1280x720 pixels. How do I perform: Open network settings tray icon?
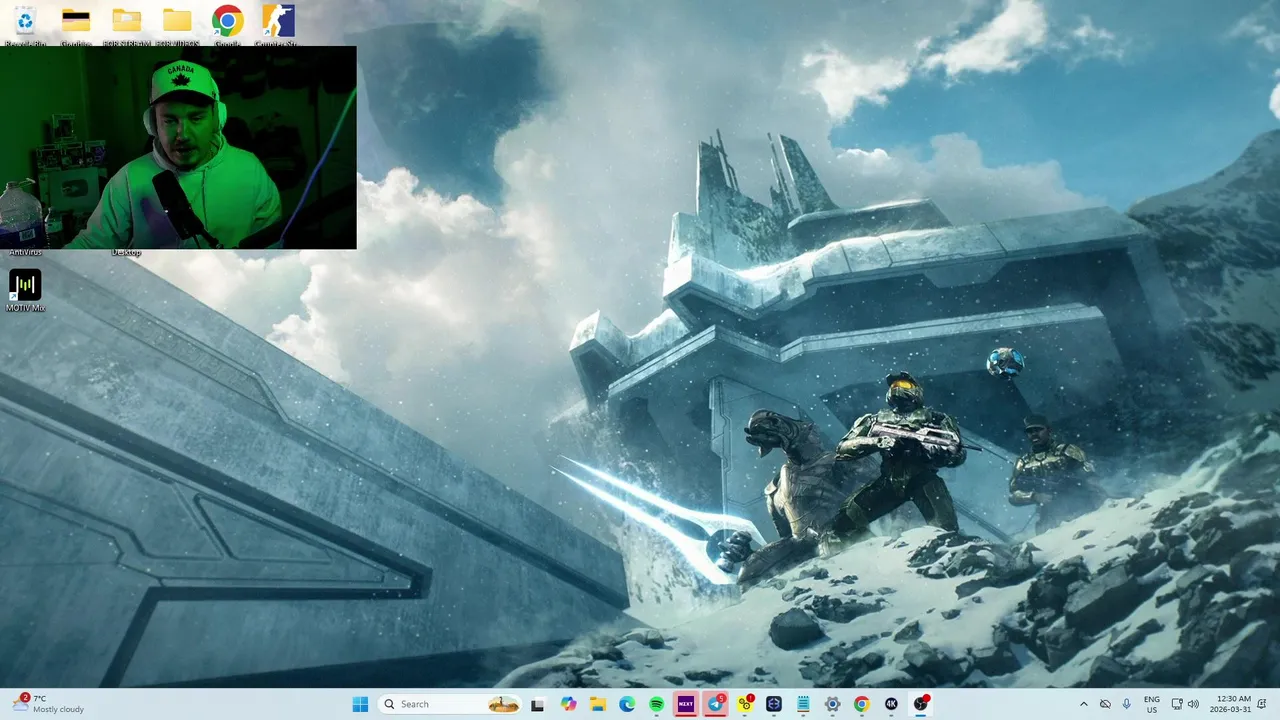click(1178, 704)
